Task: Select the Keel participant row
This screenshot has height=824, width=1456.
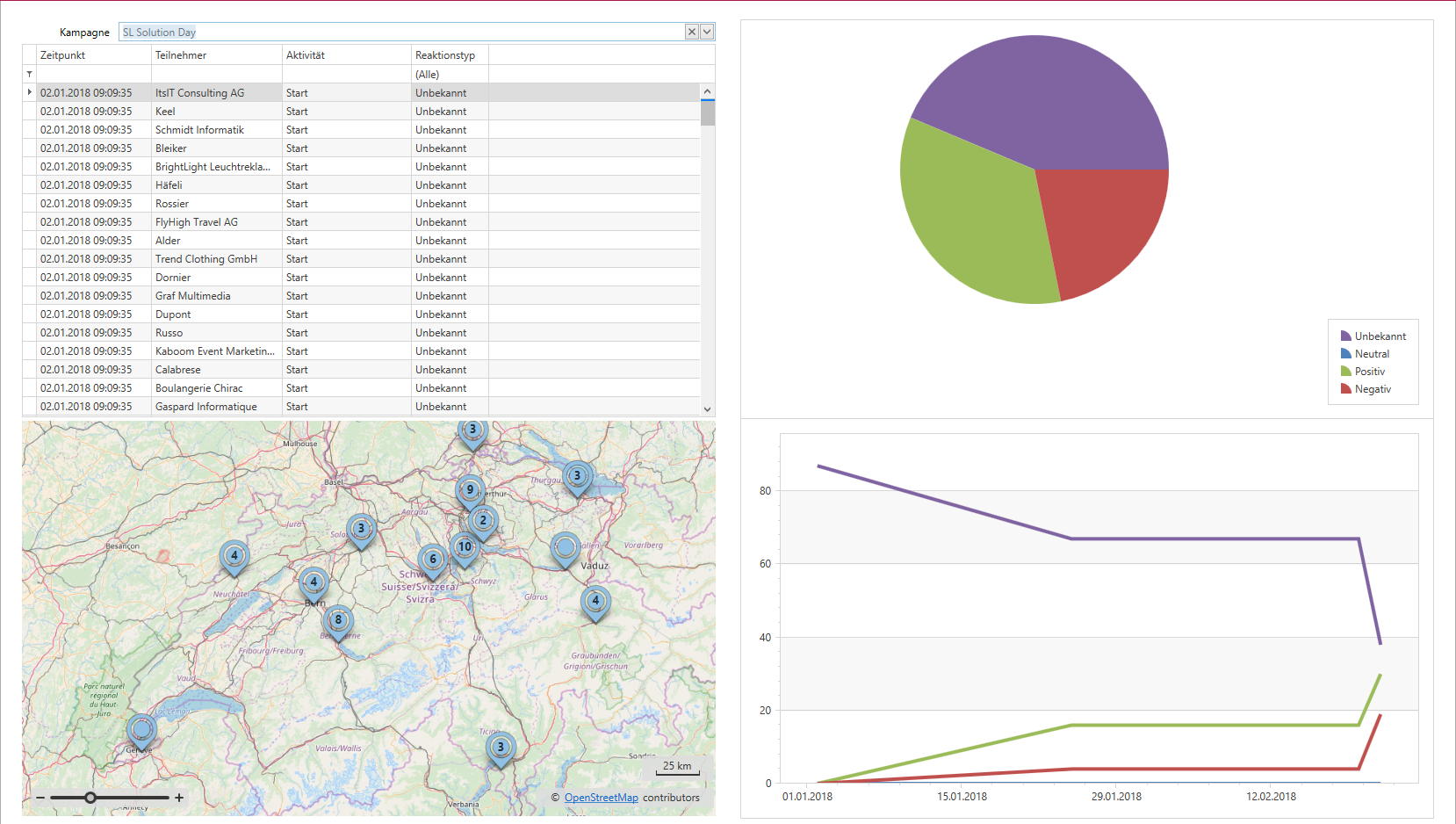Action: [x=361, y=111]
